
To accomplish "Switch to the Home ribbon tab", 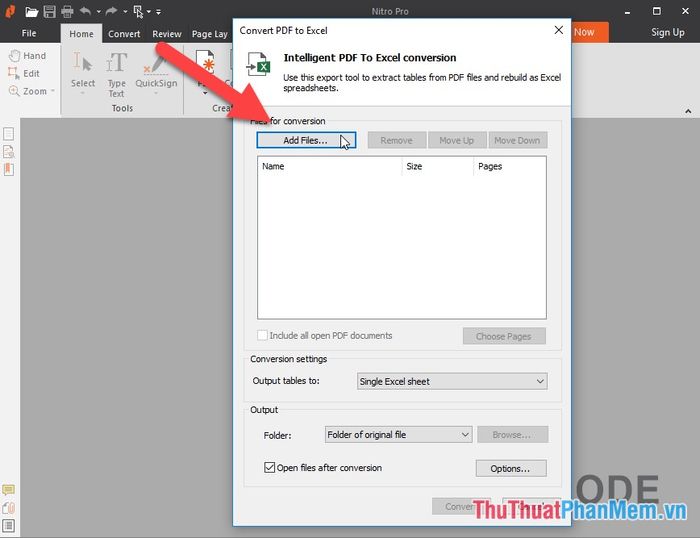I will tap(81, 34).
